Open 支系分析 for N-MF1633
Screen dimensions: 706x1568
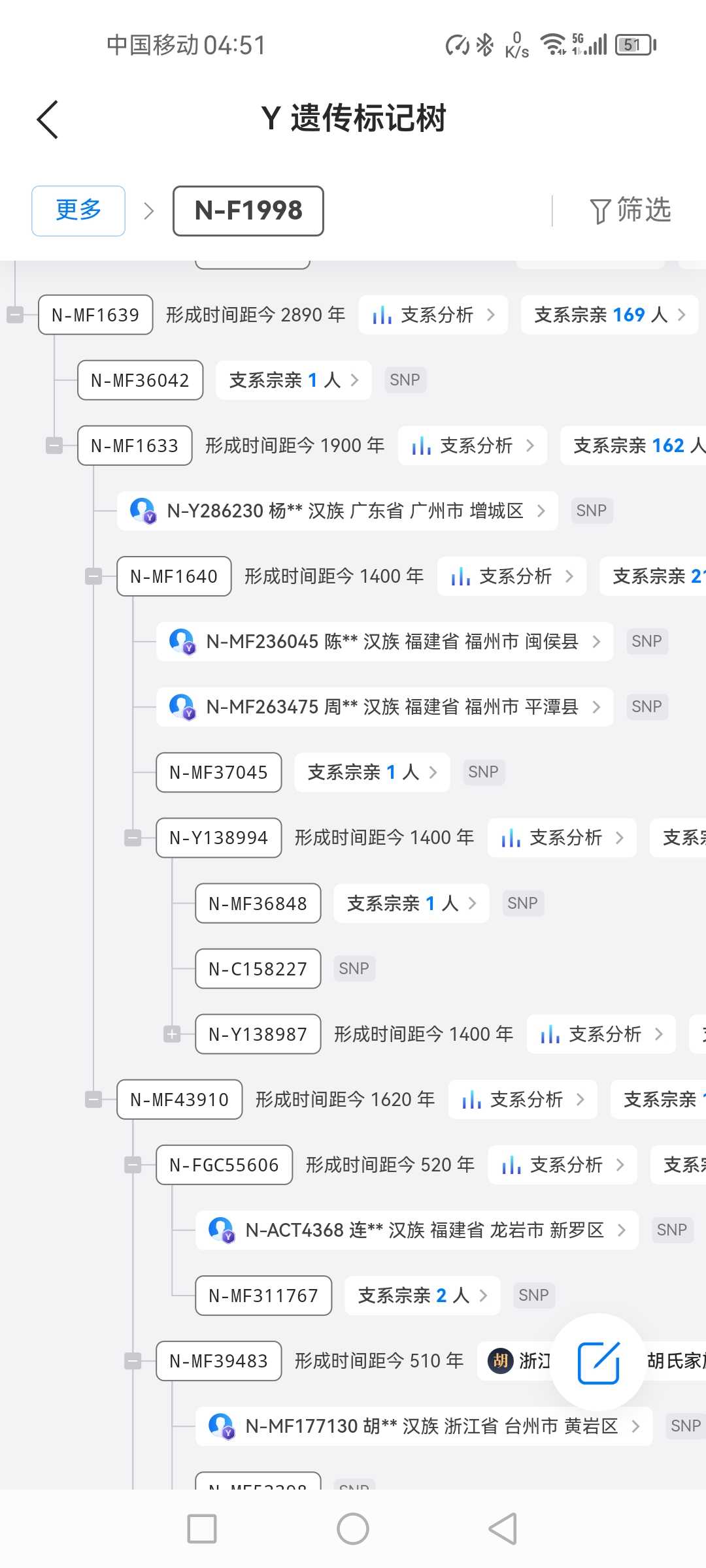pos(473,446)
